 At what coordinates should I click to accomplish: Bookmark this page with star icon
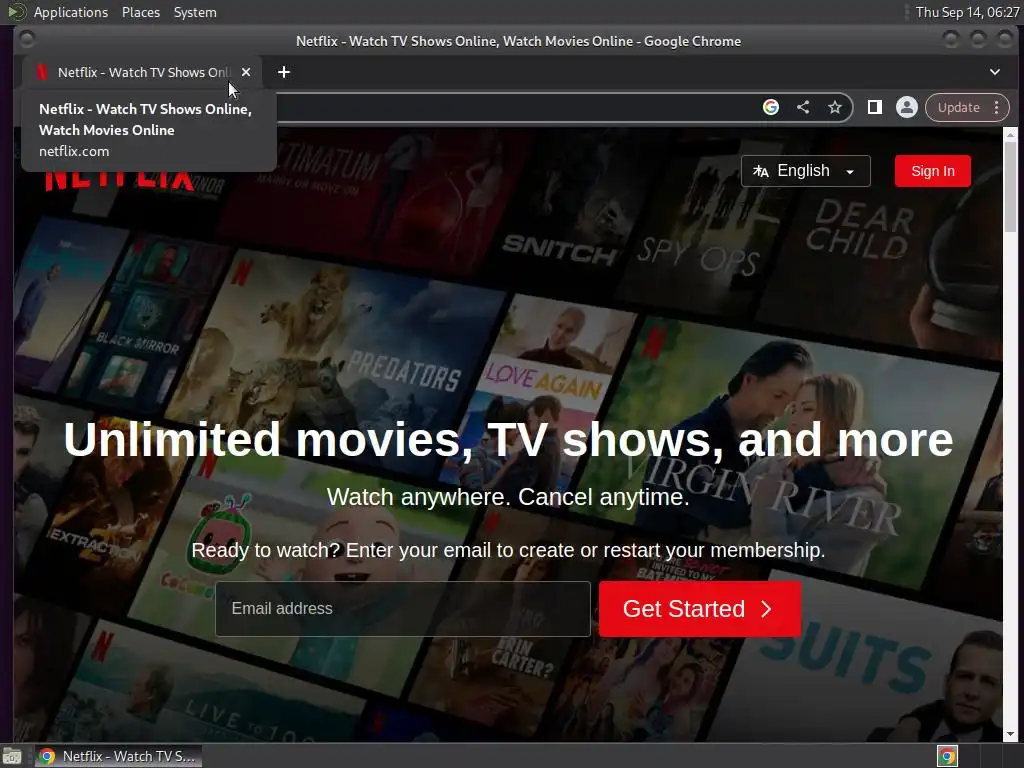click(835, 107)
